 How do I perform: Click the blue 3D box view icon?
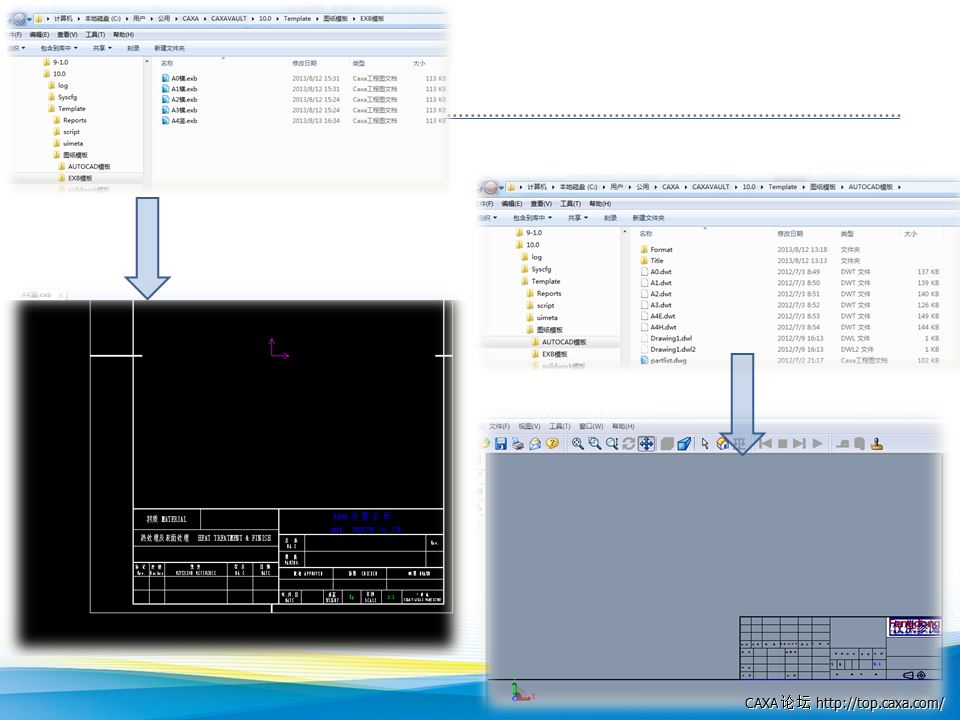[684, 443]
